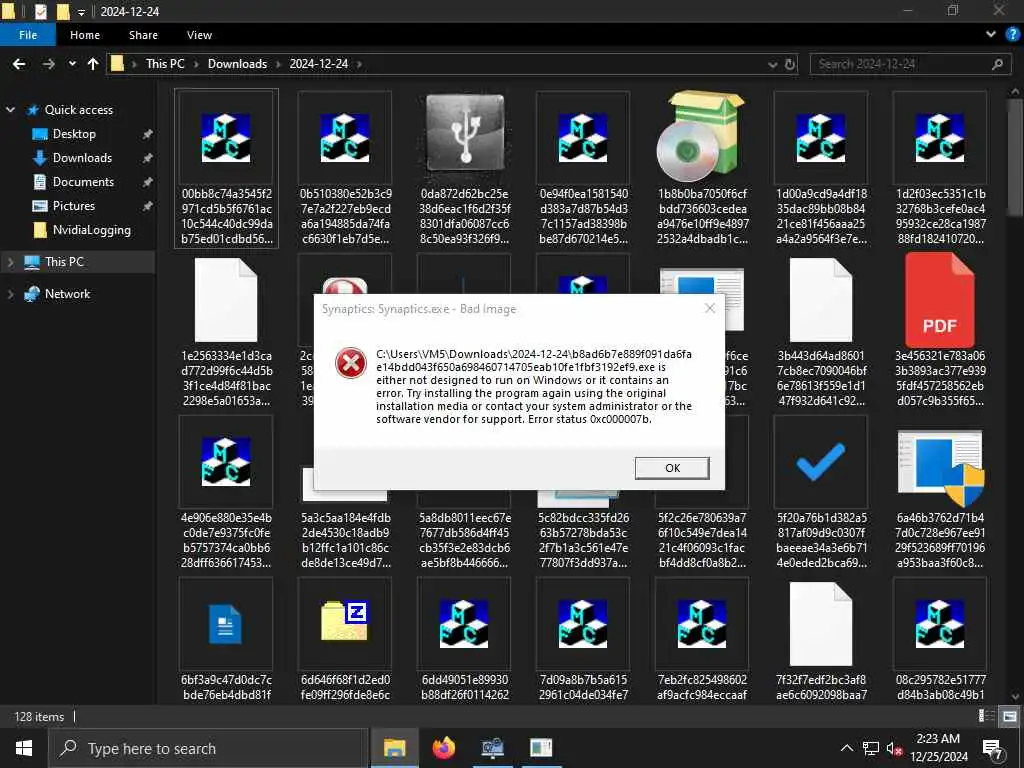1024x768 pixels.
Task: Open Firefox from the taskbar
Action: (443, 748)
